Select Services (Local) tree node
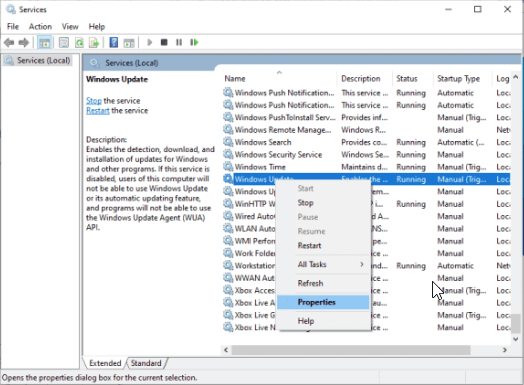This screenshot has height=385, width=524. click(38, 60)
